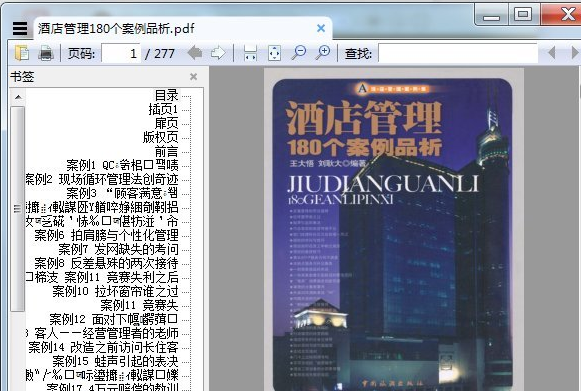The width and height of the screenshot is (581, 391).
Task: Open the hamburger menu icon
Action: click(20, 28)
